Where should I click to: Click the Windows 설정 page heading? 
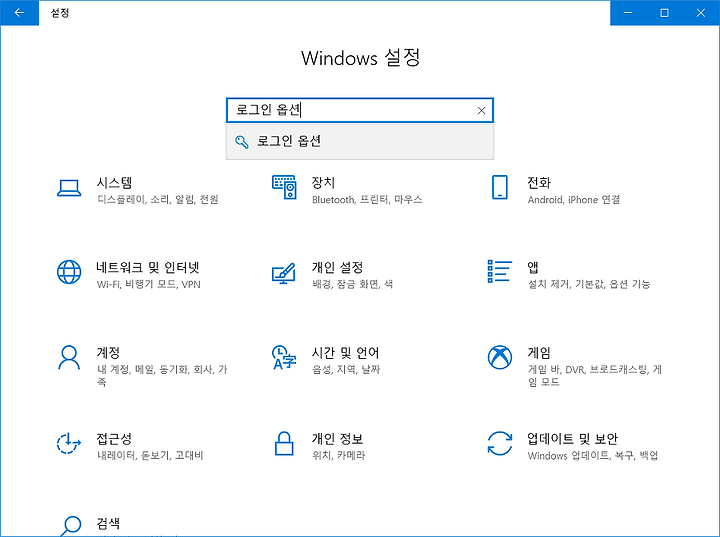pos(360,58)
